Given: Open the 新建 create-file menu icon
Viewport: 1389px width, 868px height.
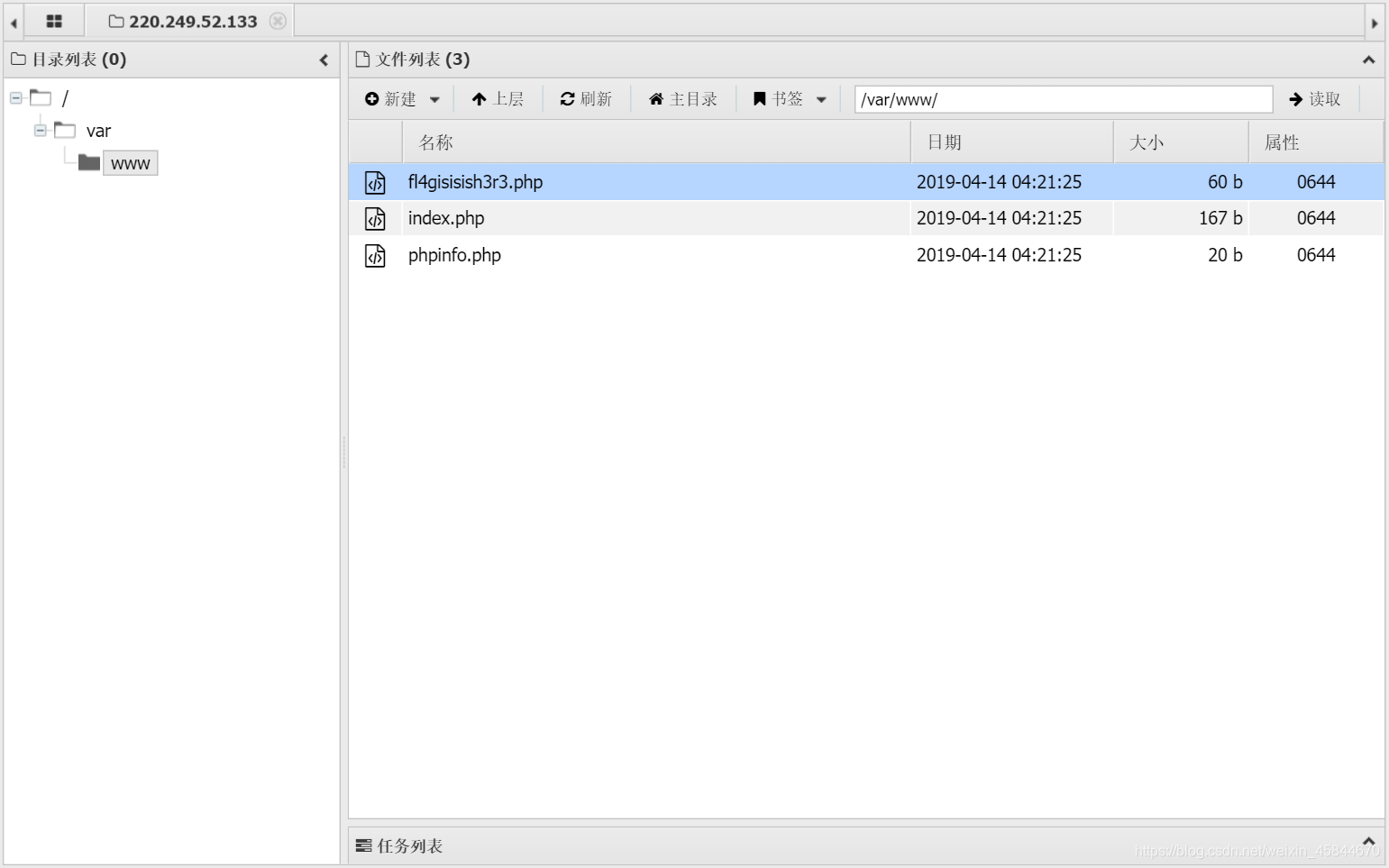Looking at the screenshot, I should coord(371,98).
